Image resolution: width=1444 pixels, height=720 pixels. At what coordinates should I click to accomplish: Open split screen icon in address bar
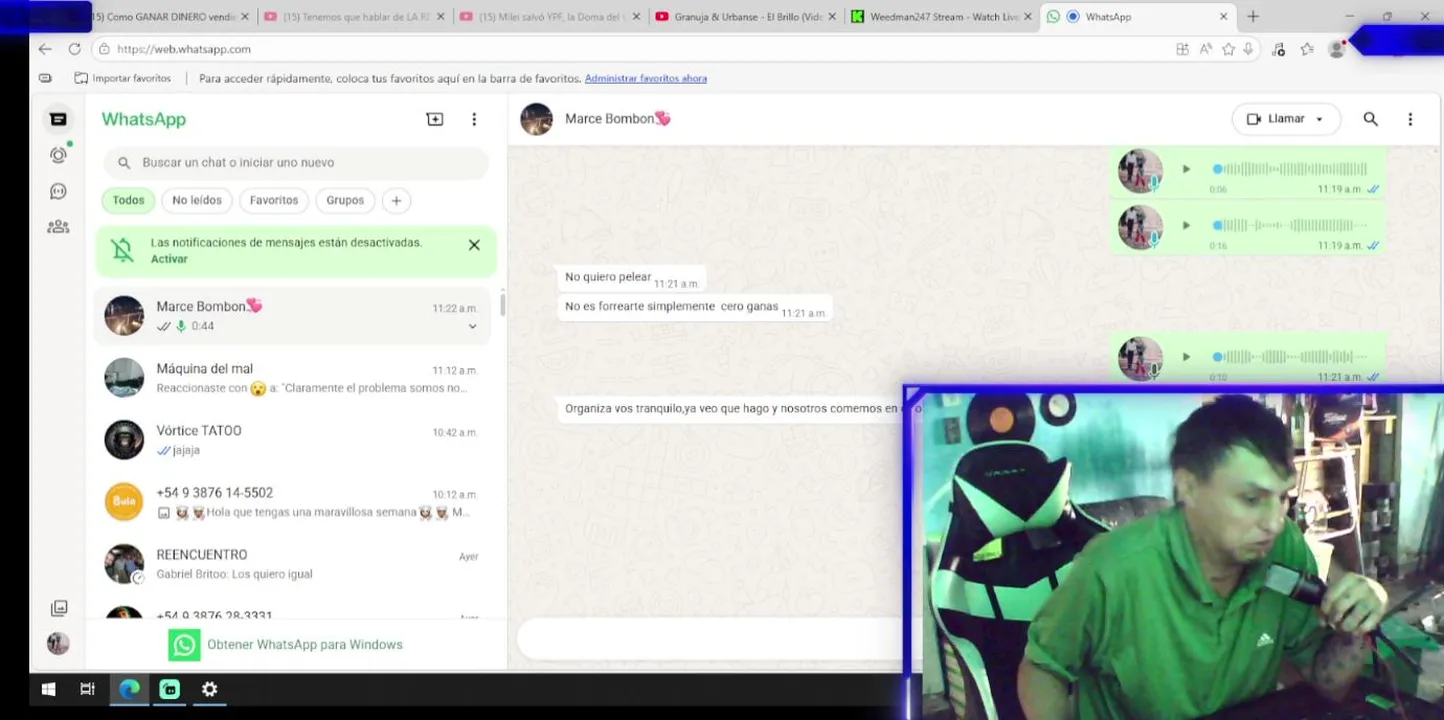[x=1183, y=49]
